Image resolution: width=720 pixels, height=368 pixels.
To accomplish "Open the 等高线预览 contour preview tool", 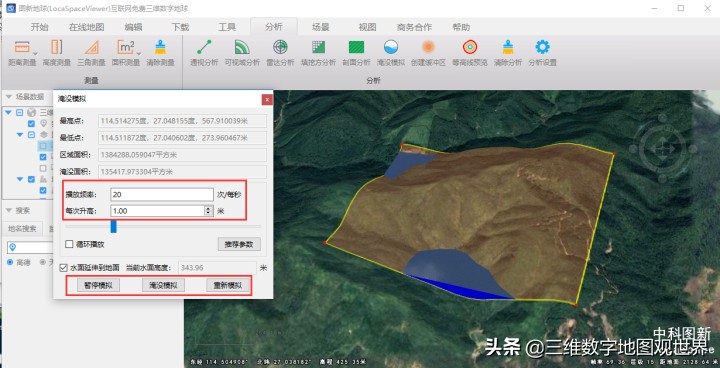I will point(470,53).
